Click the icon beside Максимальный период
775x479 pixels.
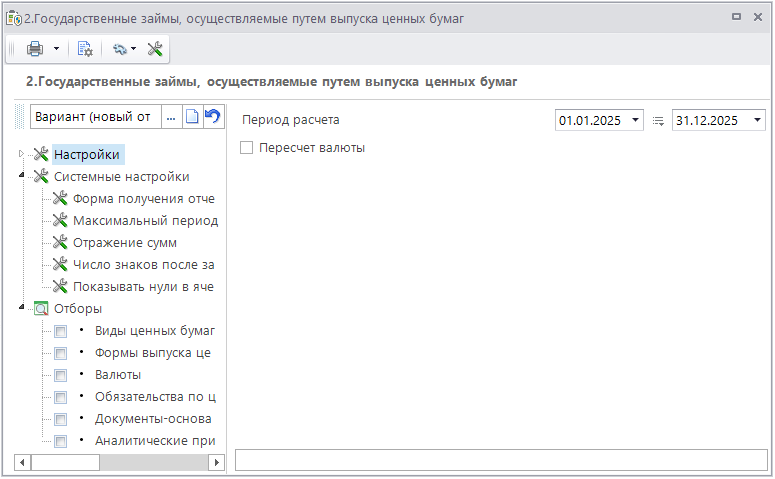click(x=60, y=220)
